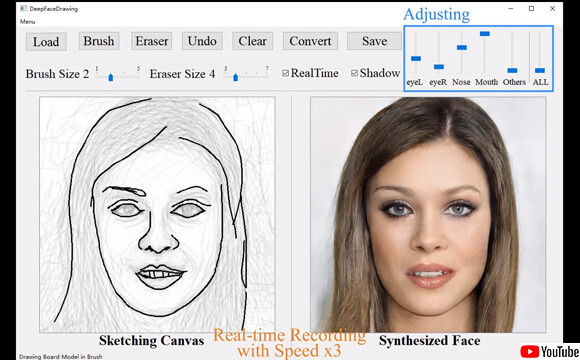
Task: Click the 'Sketching Canvas' caption
Action: 151,340
